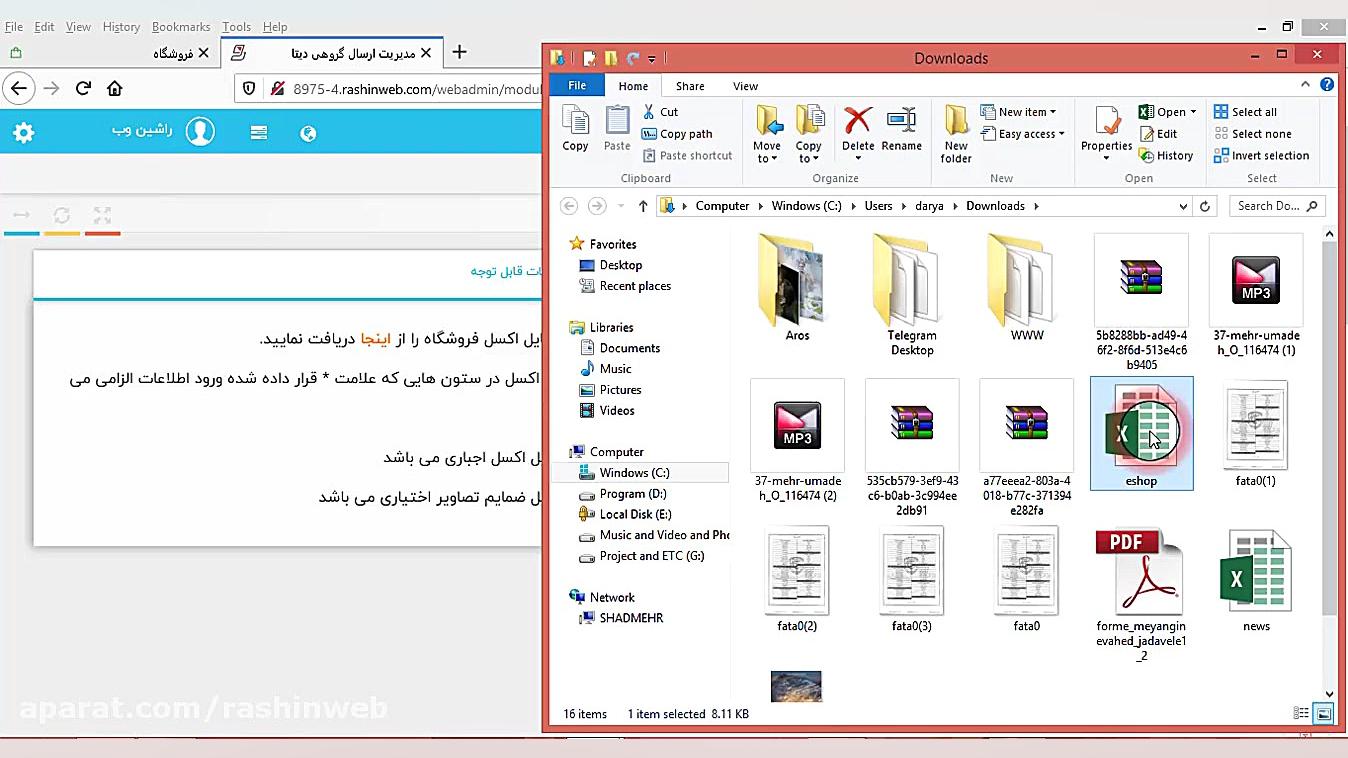The width and height of the screenshot is (1348, 758).
Task: Select the fata0(1) document file
Action: coord(1256,434)
